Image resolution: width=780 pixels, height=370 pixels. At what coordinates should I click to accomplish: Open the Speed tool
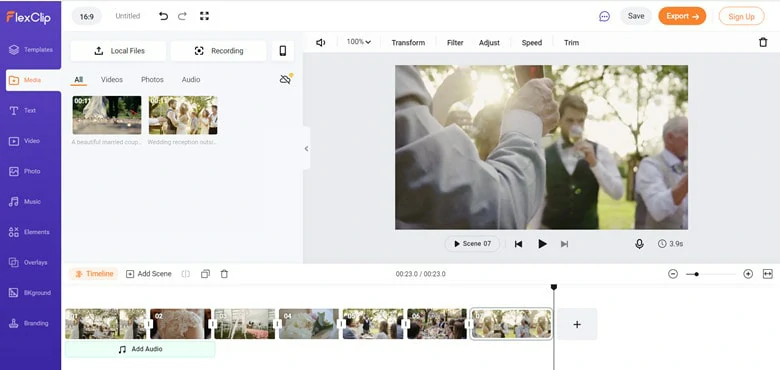(532, 43)
